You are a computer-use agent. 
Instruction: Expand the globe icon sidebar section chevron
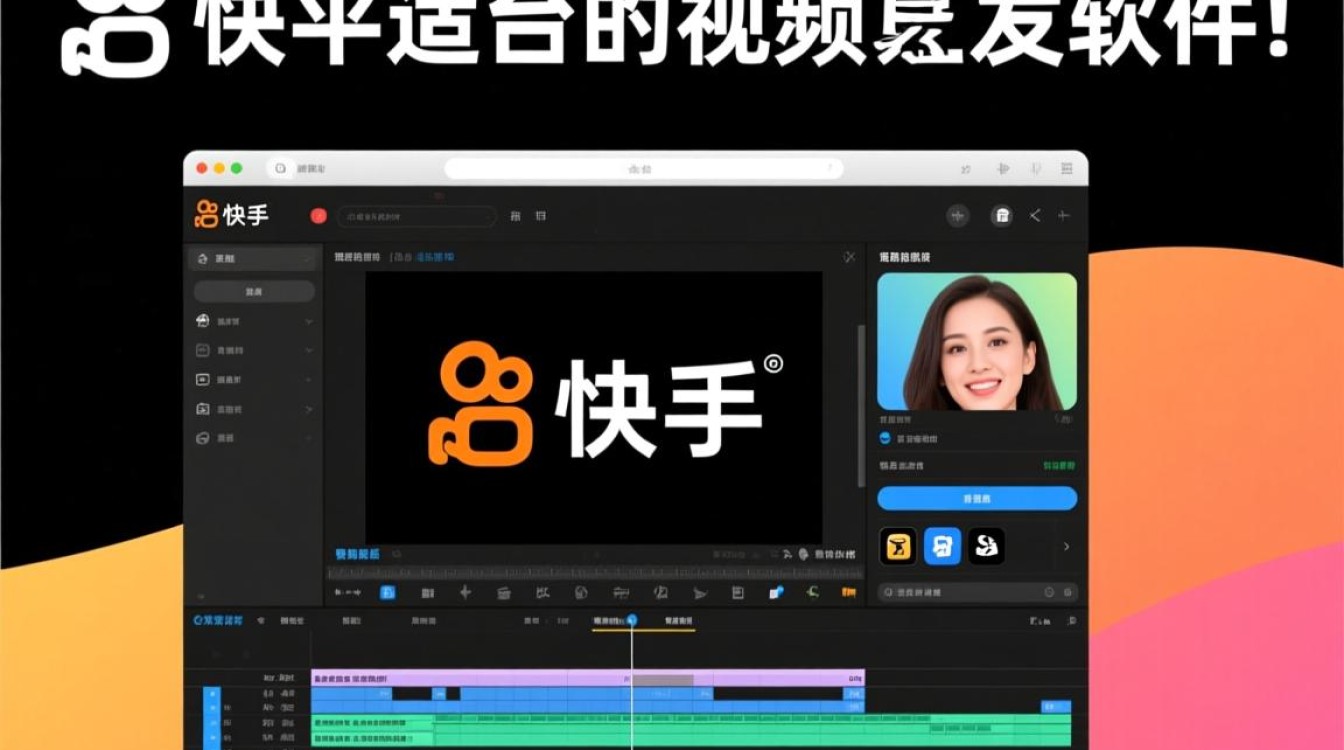[x=308, y=321]
